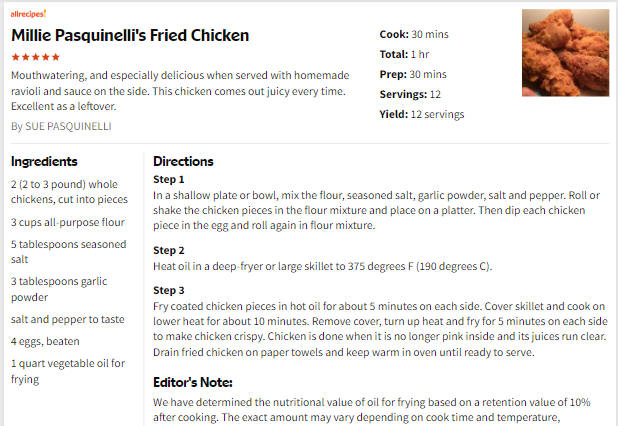Viewport: 618px width, 426px height.
Task: Click the allrecipes logo
Action: pyautogui.click(x=28, y=14)
